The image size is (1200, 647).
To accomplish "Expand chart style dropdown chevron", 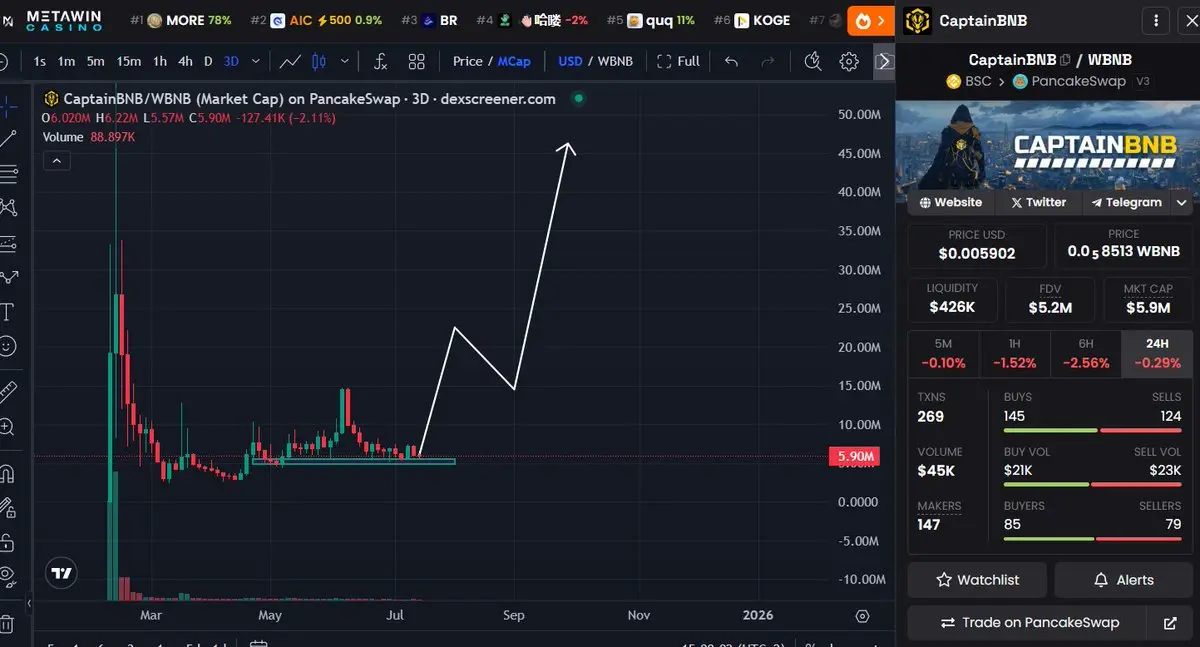I will tap(345, 61).
